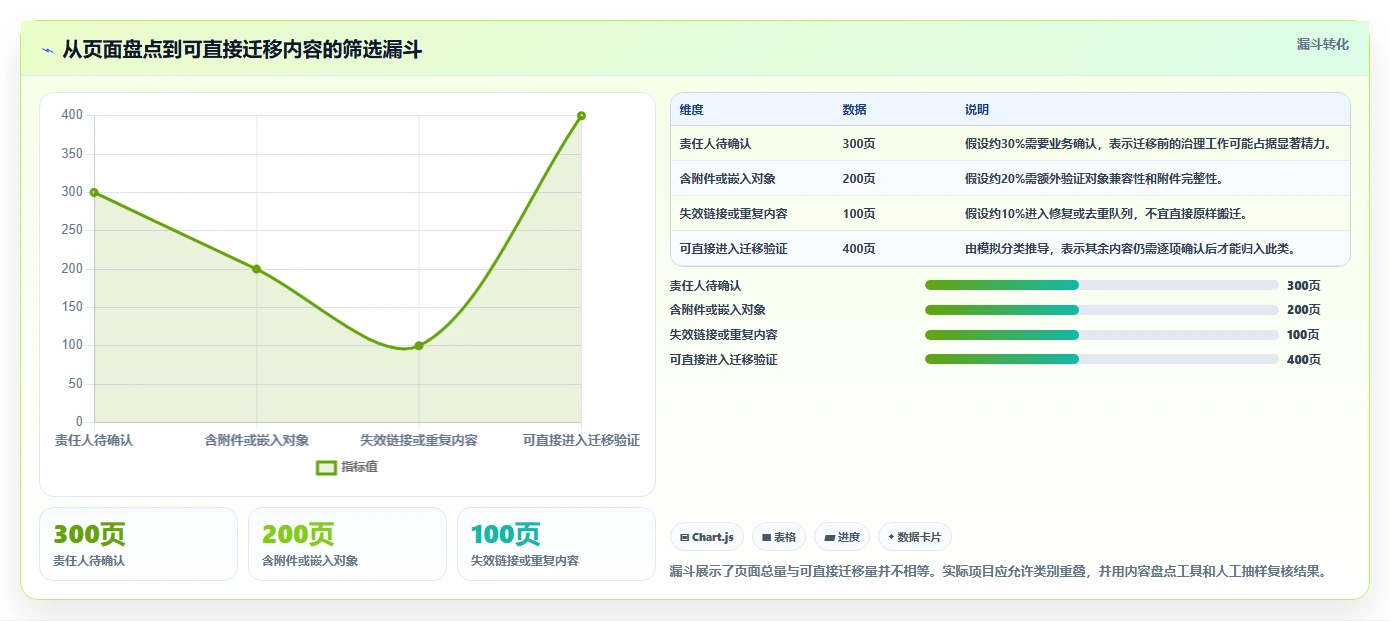
Task: Click the 400页 value in the table
Action: pyautogui.click(x=859, y=249)
